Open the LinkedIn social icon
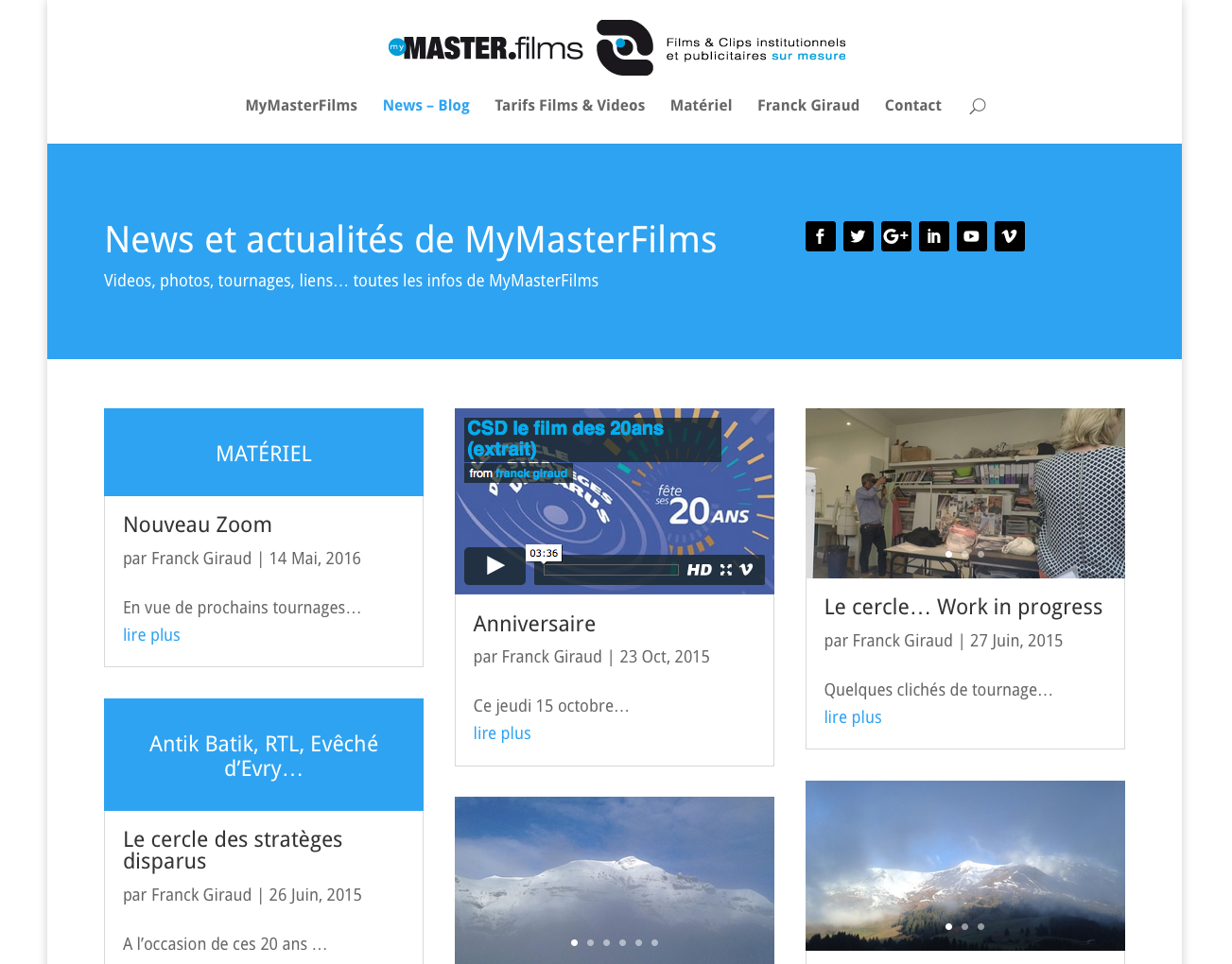1232x964 pixels. coord(933,236)
